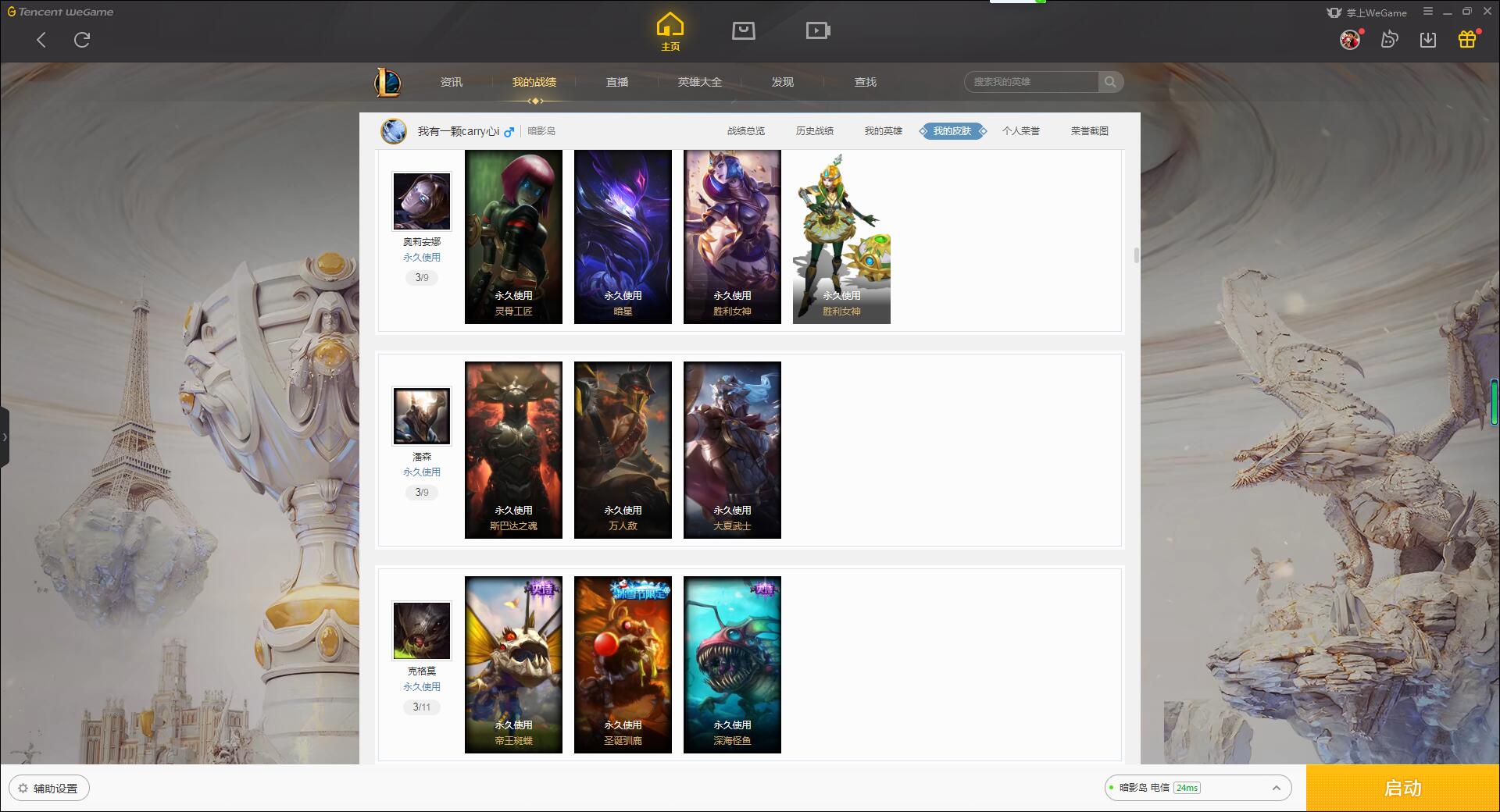The image size is (1500, 812).
Task: Switch to 个人荣誉 sub-tab
Action: click(1021, 131)
